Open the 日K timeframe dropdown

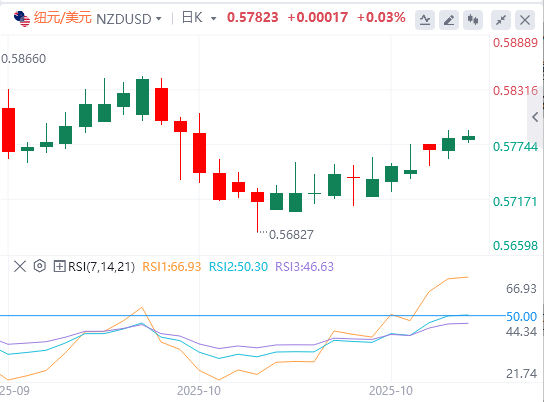pyautogui.click(x=214, y=19)
